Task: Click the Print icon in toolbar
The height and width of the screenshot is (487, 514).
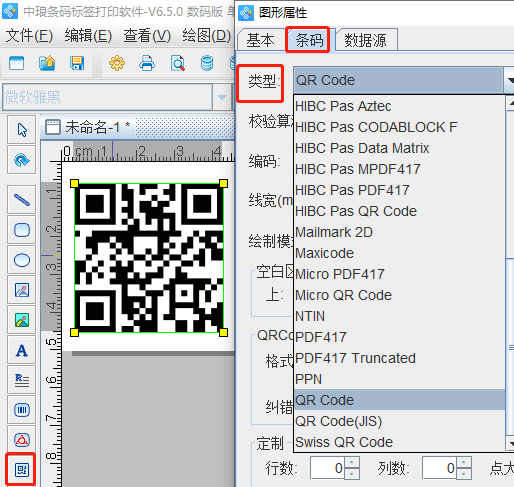Action: click(147, 63)
